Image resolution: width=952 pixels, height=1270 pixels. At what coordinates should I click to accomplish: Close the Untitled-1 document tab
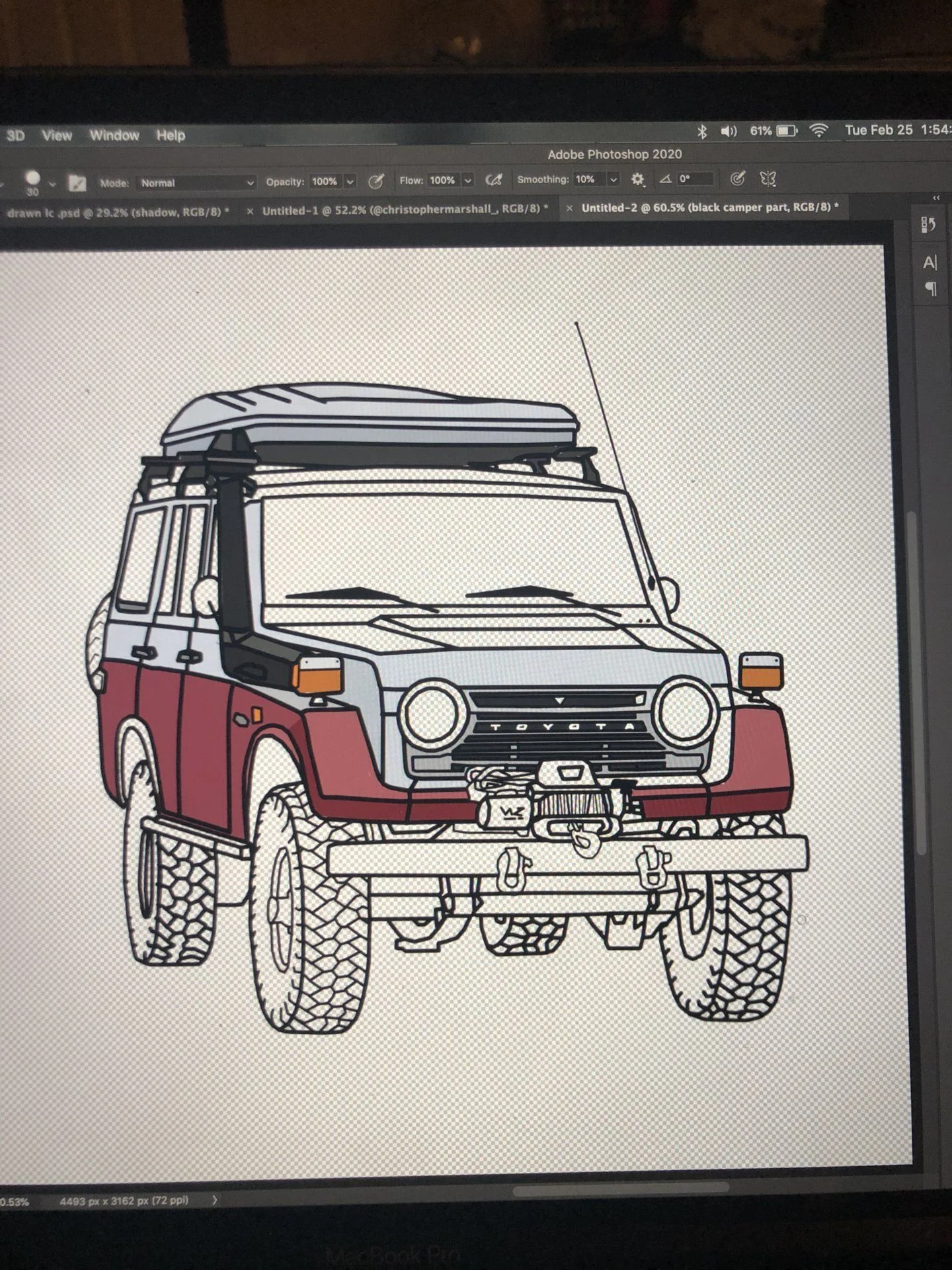click(x=250, y=212)
